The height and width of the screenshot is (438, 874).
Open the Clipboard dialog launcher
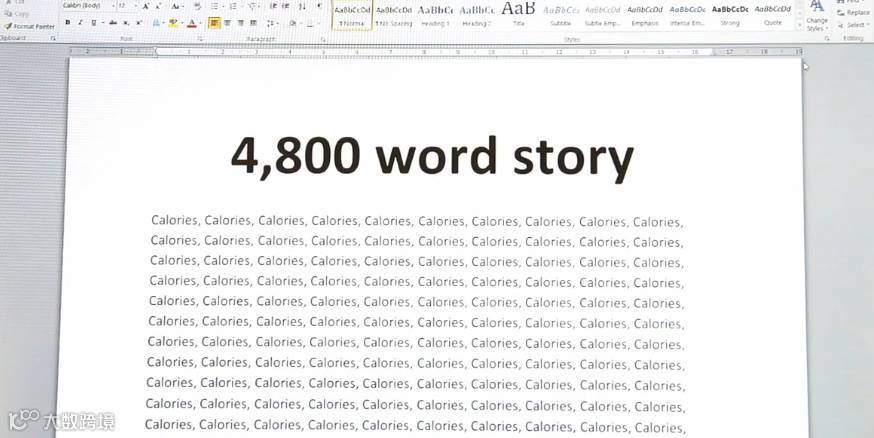click(54, 38)
